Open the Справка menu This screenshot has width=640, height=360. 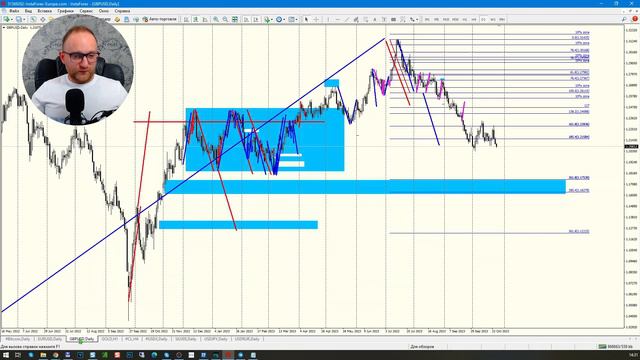click(x=122, y=11)
